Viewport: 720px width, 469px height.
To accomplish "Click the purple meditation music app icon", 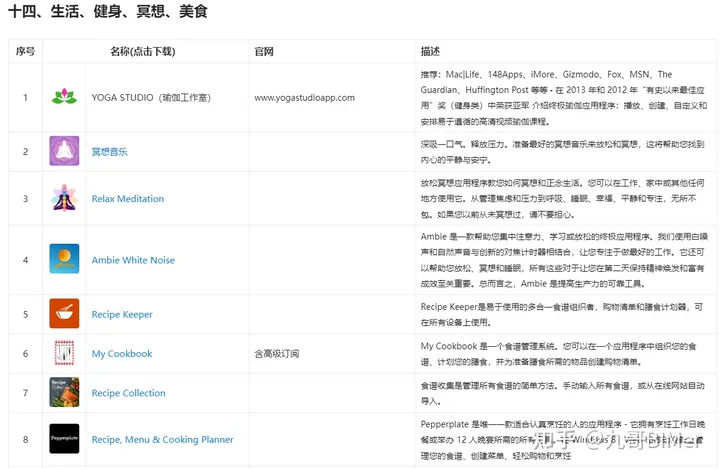I will [64, 151].
